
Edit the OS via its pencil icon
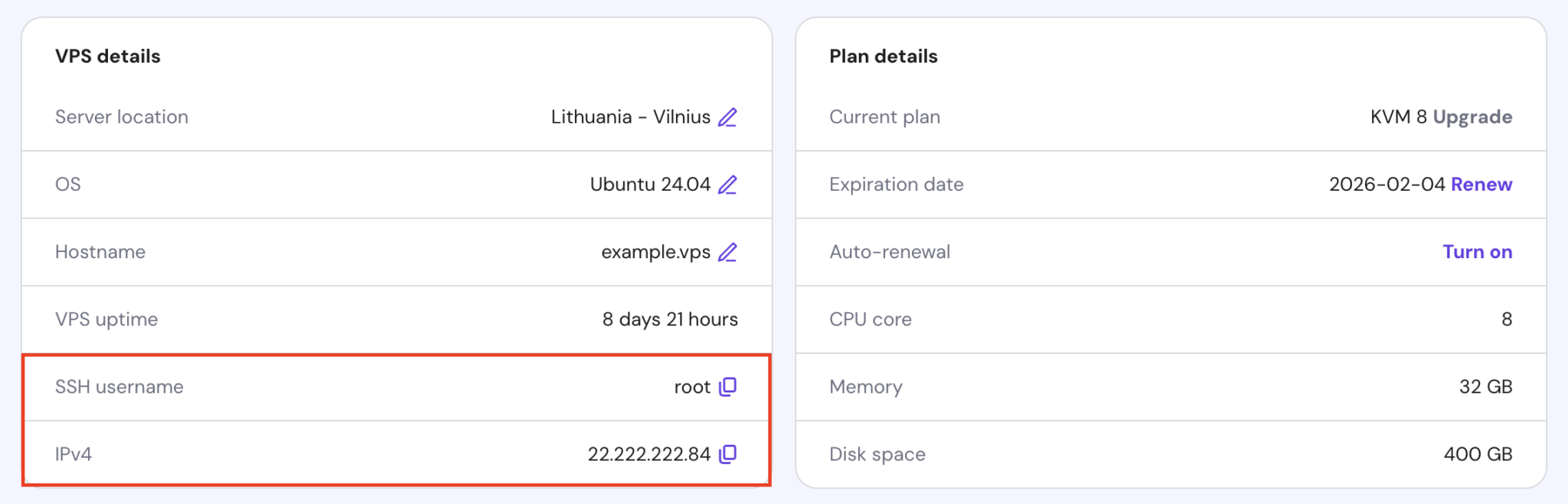[x=728, y=184]
